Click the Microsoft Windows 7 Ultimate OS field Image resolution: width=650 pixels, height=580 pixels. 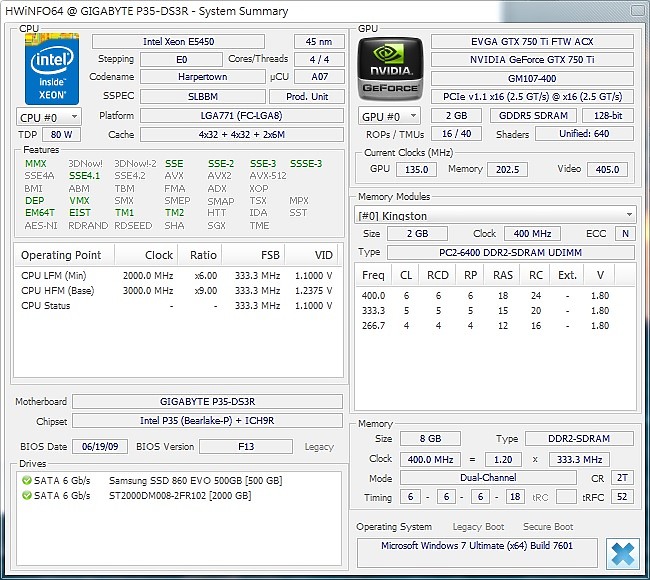(x=477, y=553)
